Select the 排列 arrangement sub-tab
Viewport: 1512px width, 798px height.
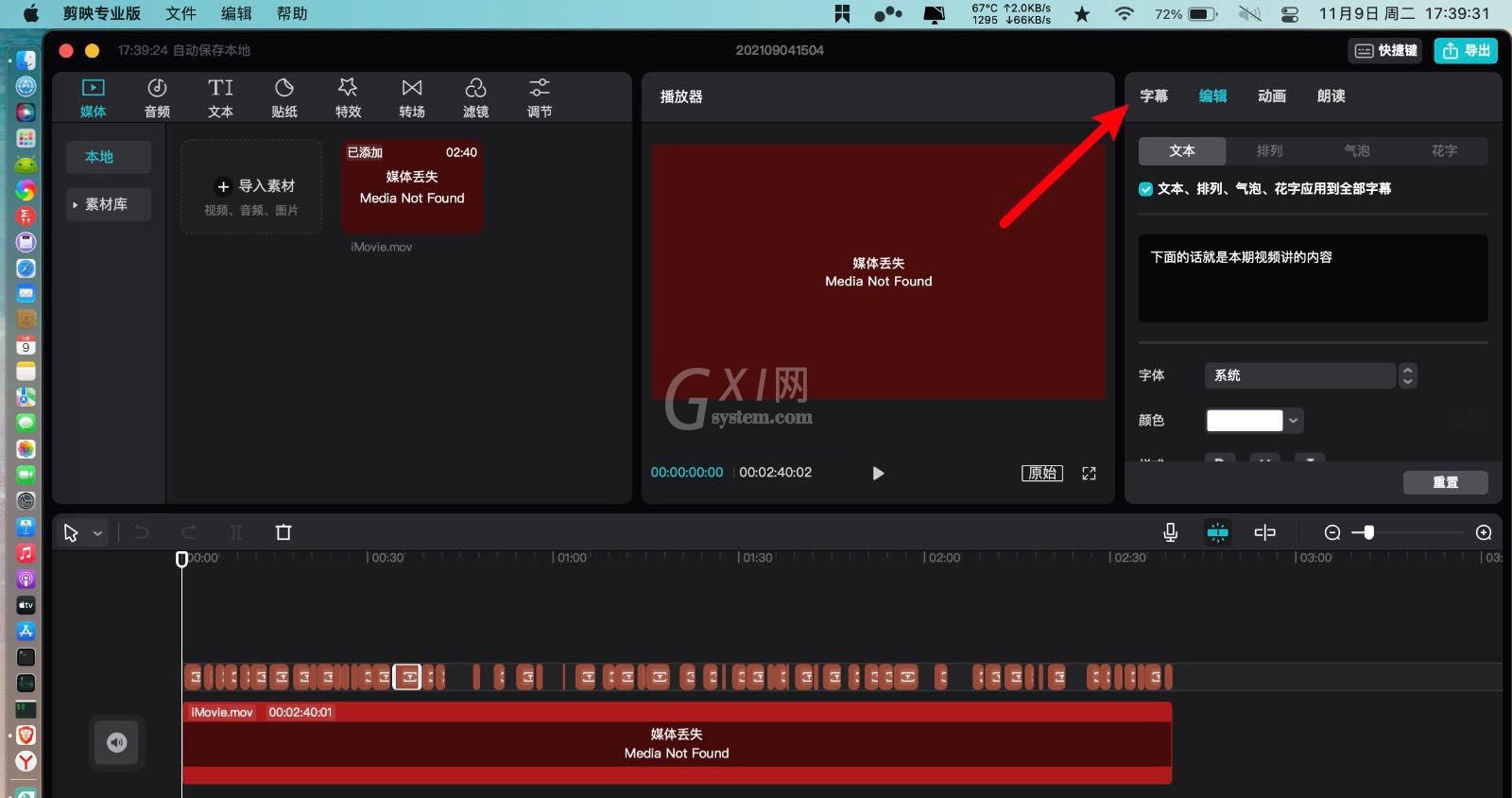click(1269, 150)
